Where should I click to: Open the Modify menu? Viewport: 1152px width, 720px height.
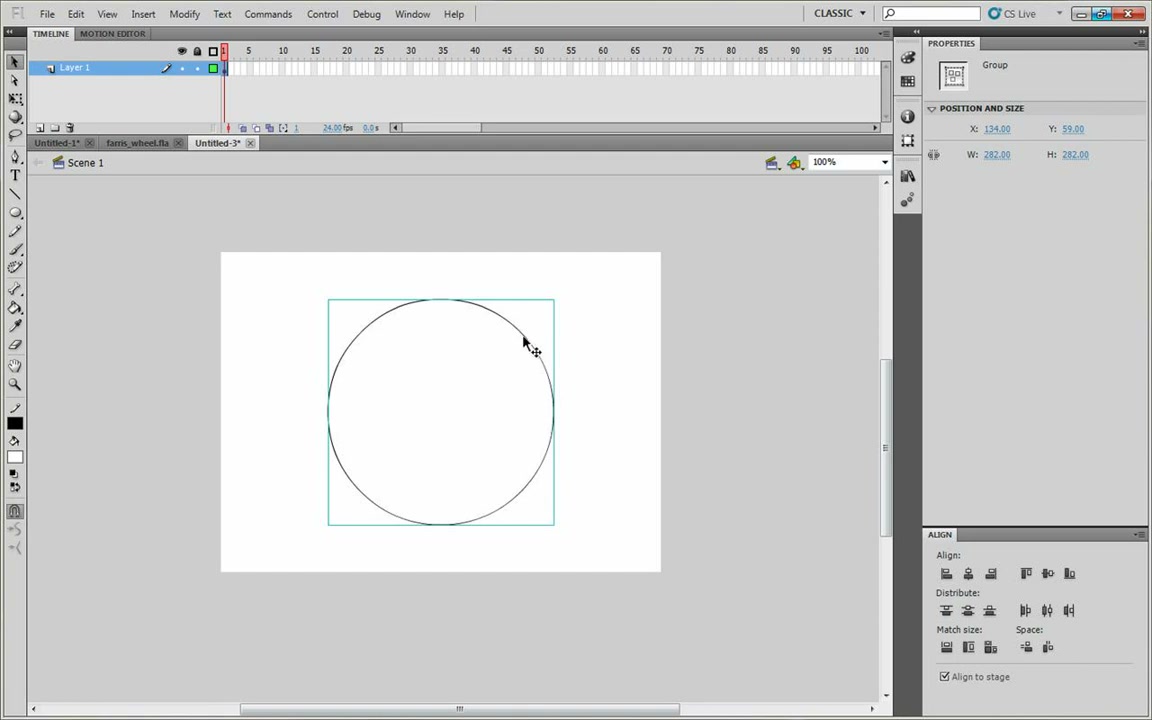pos(184,14)
